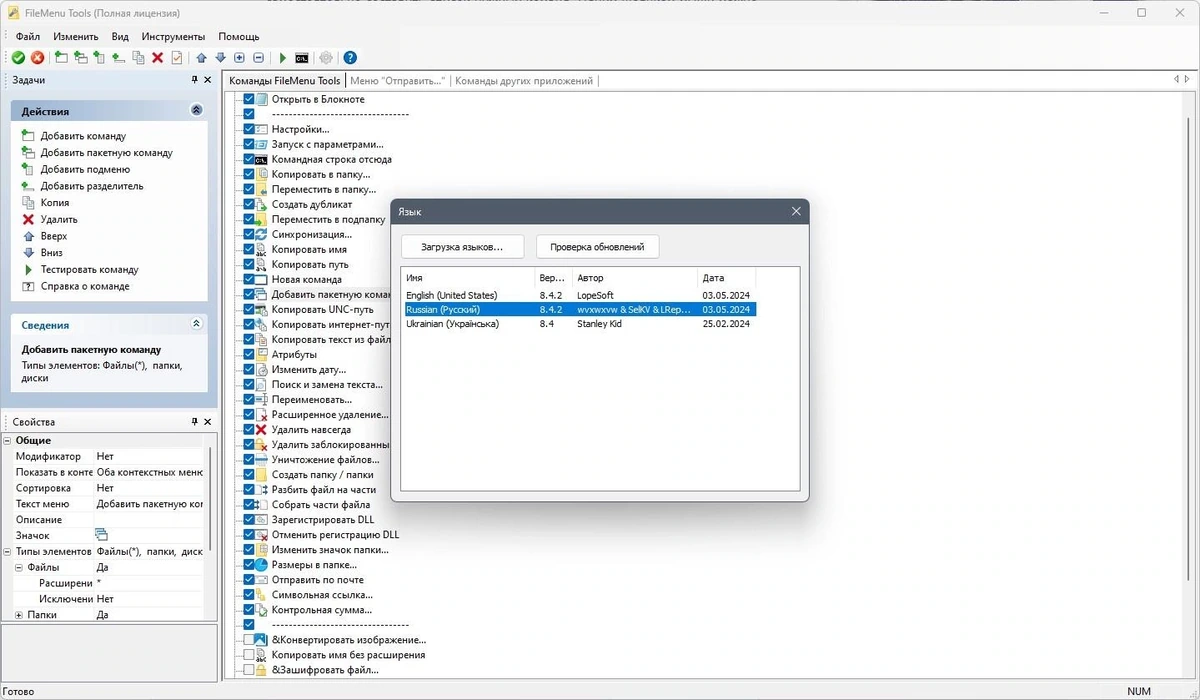Viewport: 1200px width, 700px height.
Task: Click the left scroll arrow of the tab strip
Action: 1175,80
